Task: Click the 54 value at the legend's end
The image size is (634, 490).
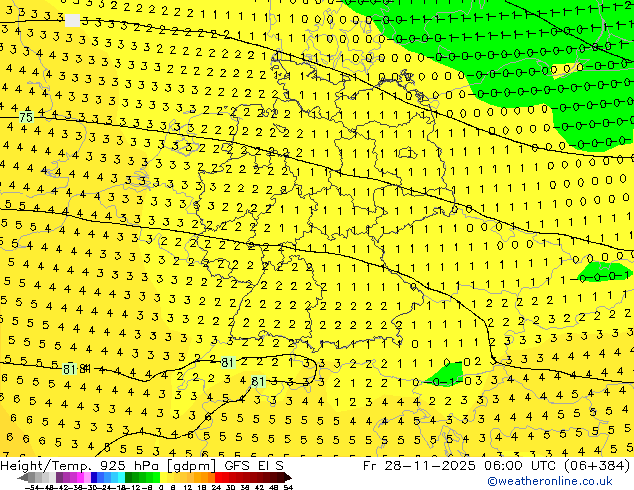Action: [x=288, y=487]
